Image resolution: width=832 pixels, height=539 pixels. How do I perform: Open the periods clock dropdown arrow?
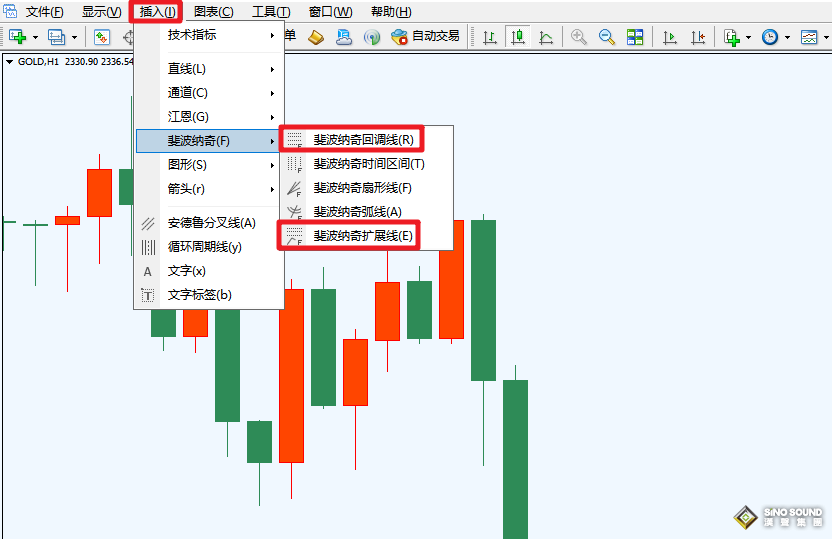(x=787, y=37)
